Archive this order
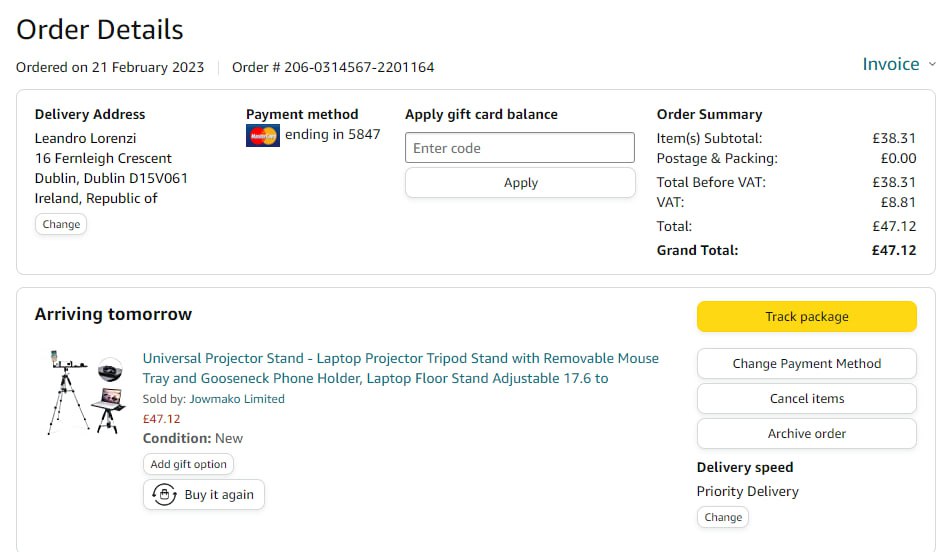The width and height of the screenshot is (948, 552). [x=806, y=434]
